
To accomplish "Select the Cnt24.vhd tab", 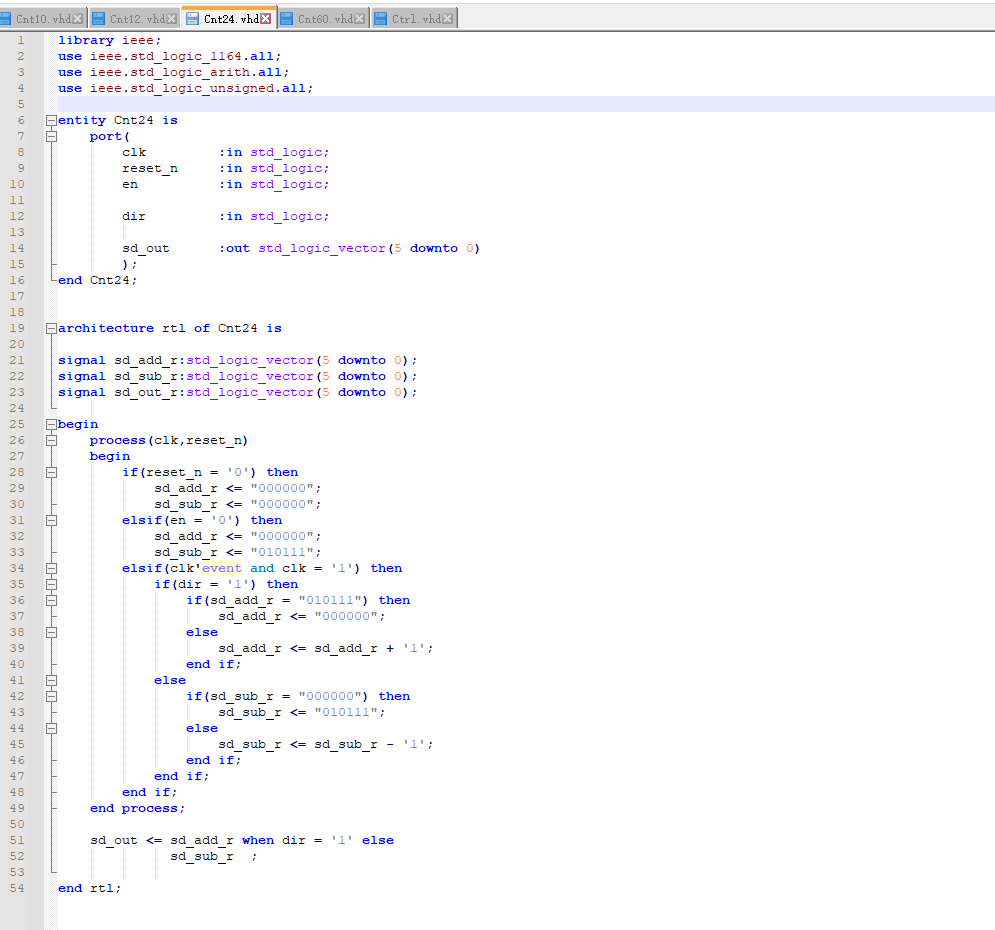I will tap(229, 18).
